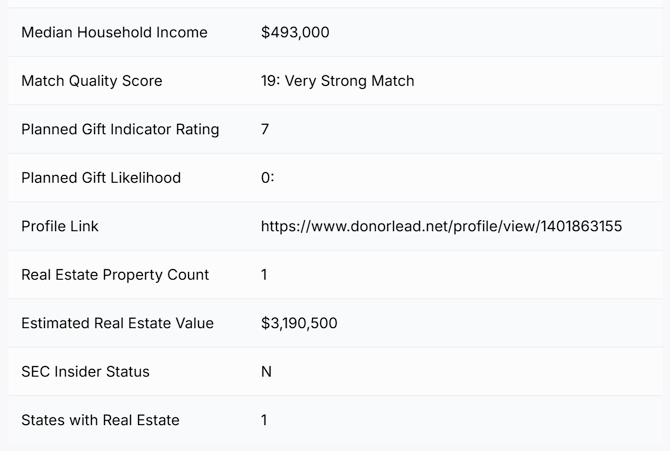Click the Real Estate Property Count label
The height and width of the screenshot is (451, 670).
115,275
